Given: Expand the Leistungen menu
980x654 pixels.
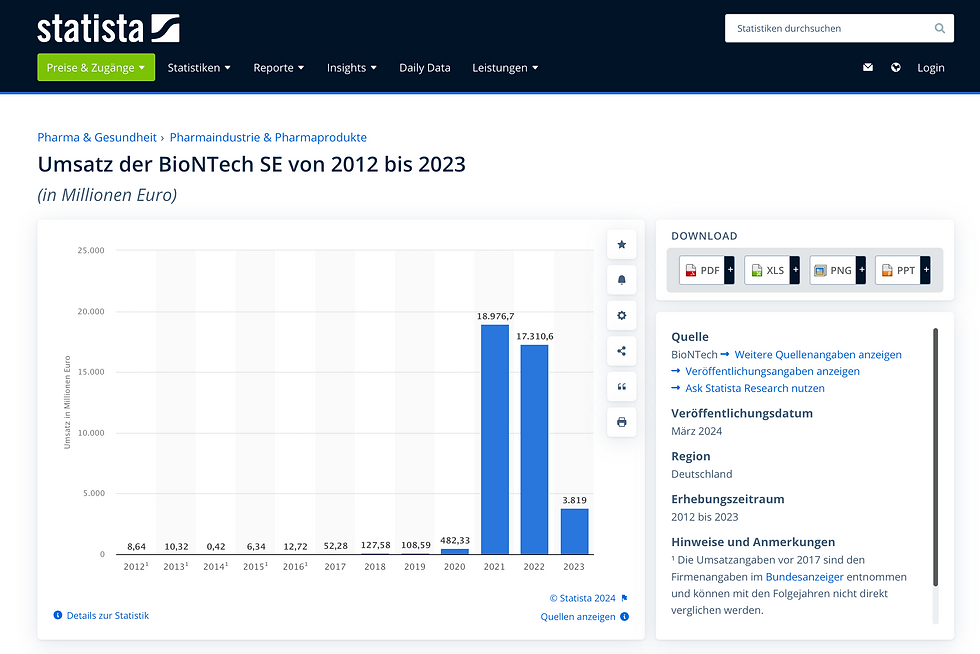Looking at the screenshot, I should tap(505, 68).
